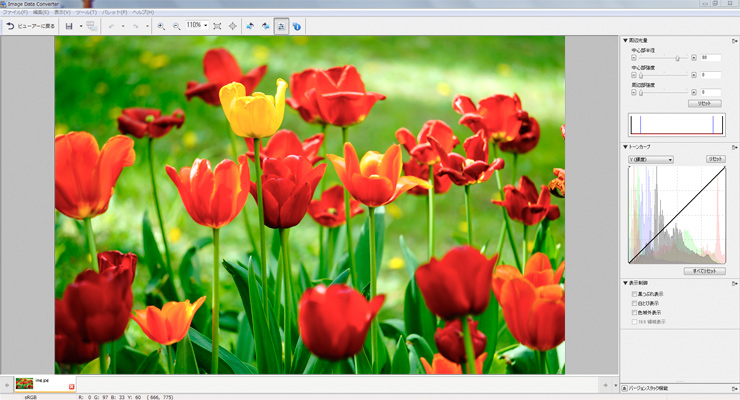Open the 110% zoom level dropdown

199,26
